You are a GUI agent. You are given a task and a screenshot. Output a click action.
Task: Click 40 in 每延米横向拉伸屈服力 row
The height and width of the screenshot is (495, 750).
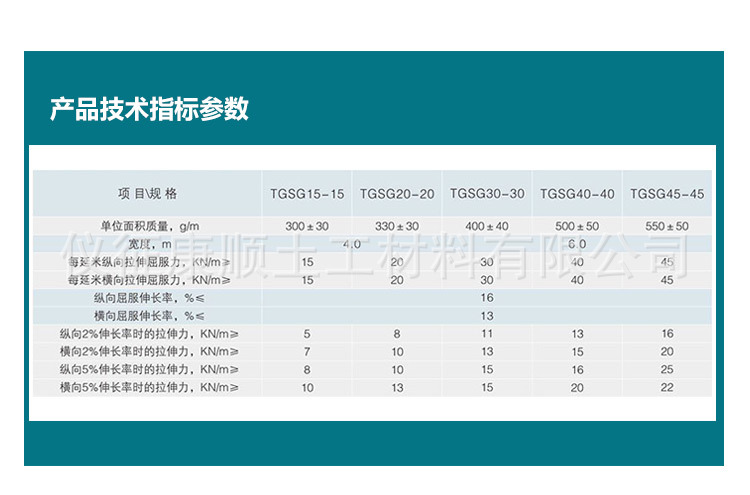[577, 280]
